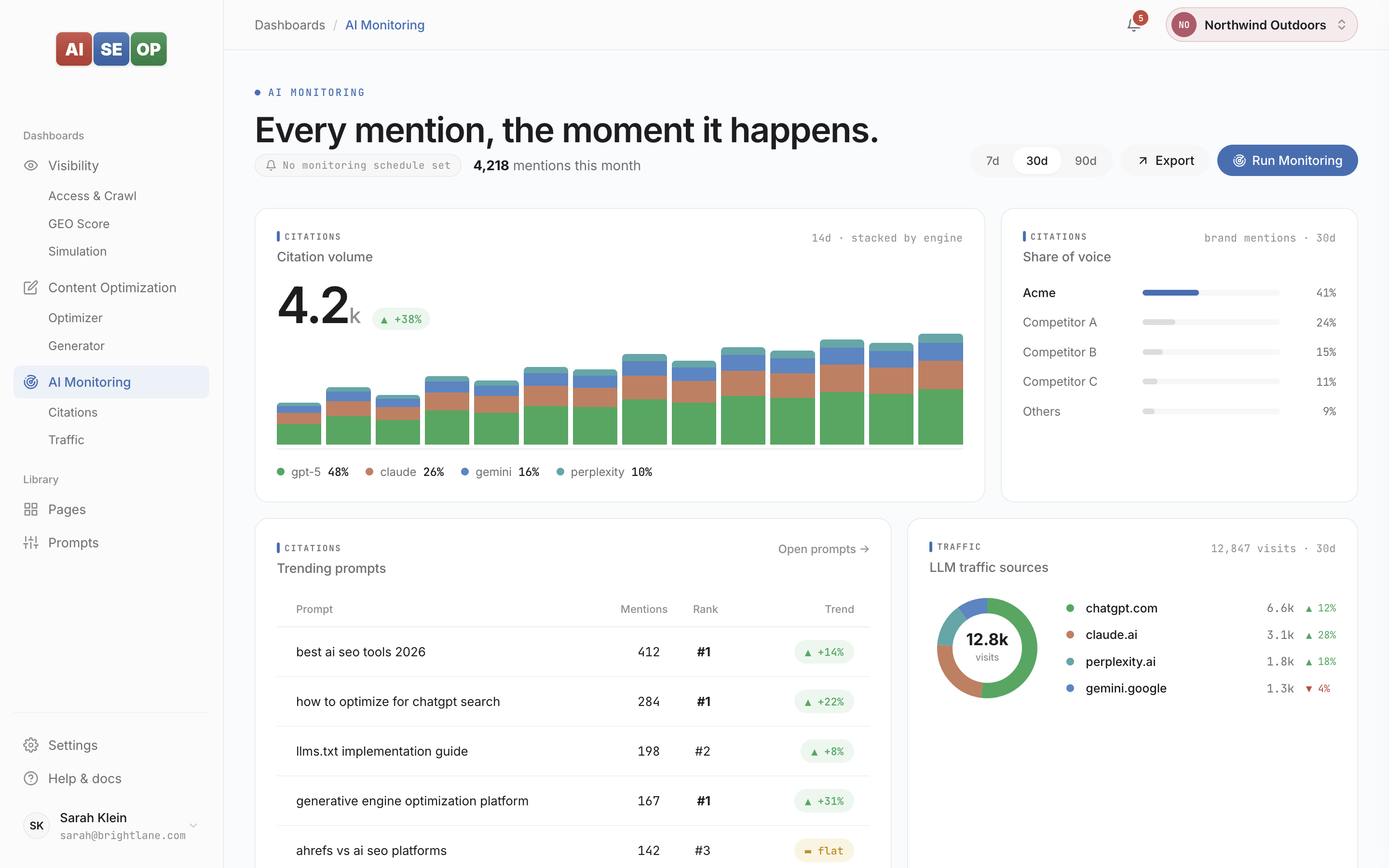Open Simulation page
This screenshot has height=868, width=1389.
(78, 251)
